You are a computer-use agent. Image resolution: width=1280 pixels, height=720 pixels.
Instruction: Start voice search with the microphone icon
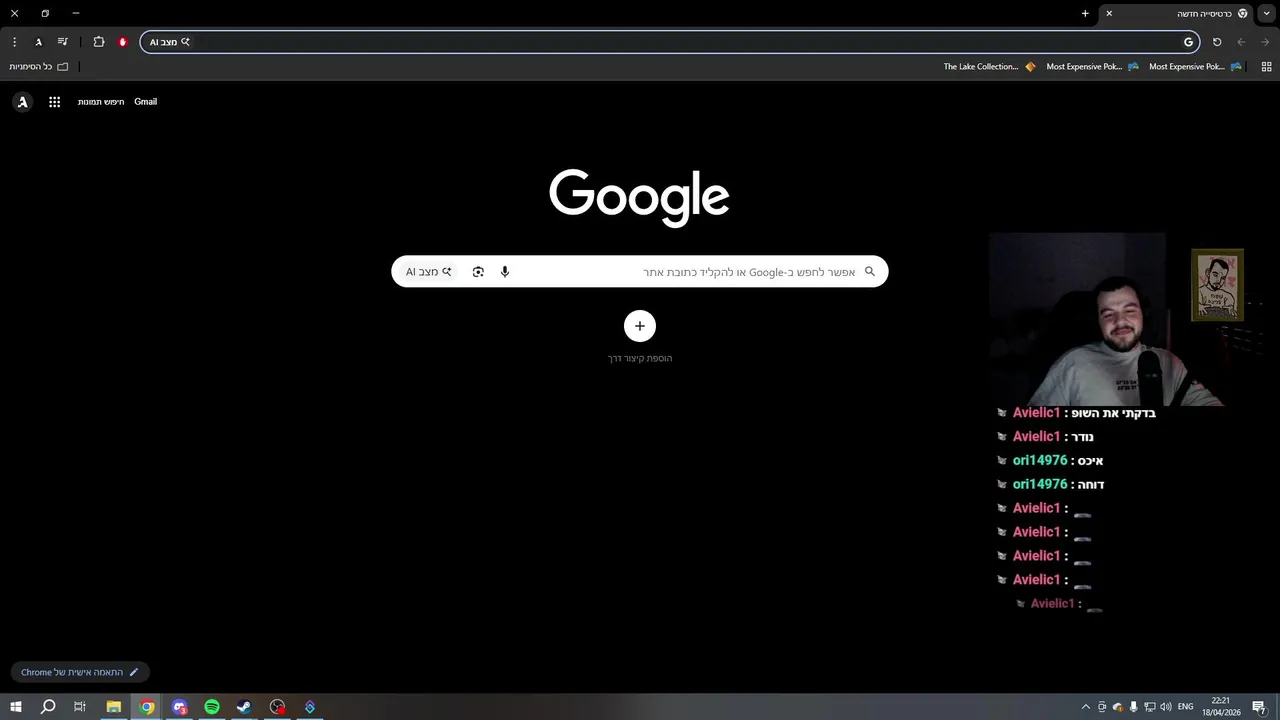505,272
